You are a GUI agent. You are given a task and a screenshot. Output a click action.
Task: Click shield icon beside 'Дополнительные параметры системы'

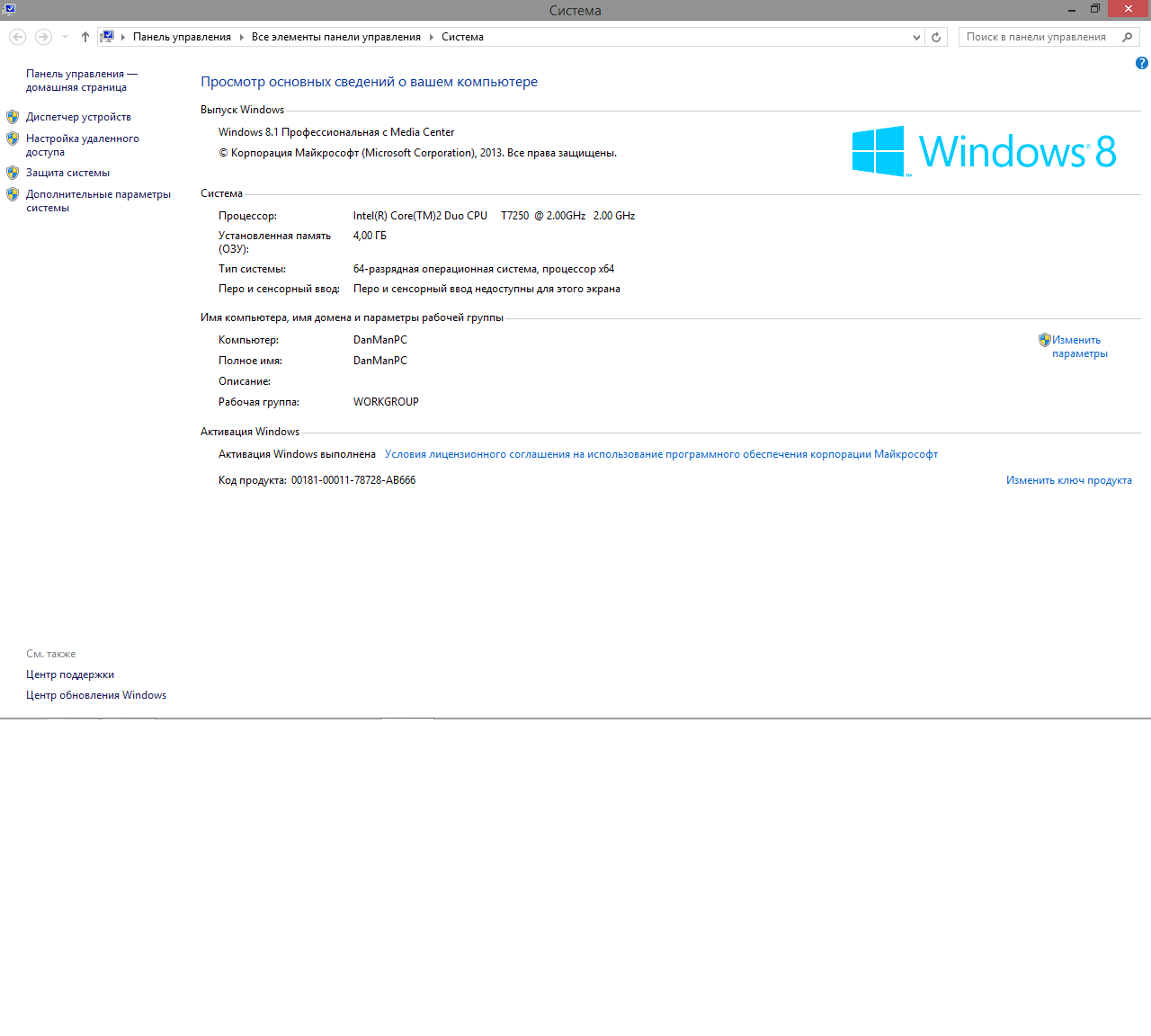pyautogui.click(x=13, y=194)
